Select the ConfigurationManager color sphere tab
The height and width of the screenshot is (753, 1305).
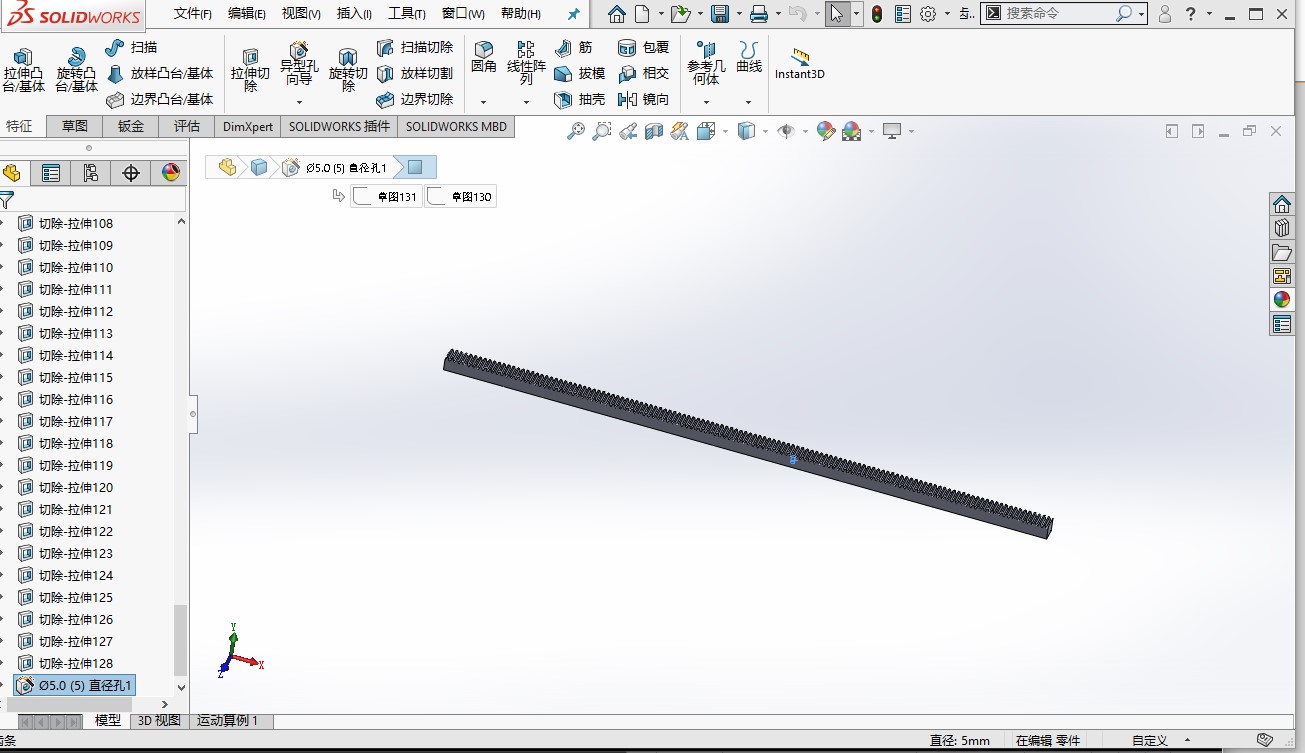click(170, 172)
